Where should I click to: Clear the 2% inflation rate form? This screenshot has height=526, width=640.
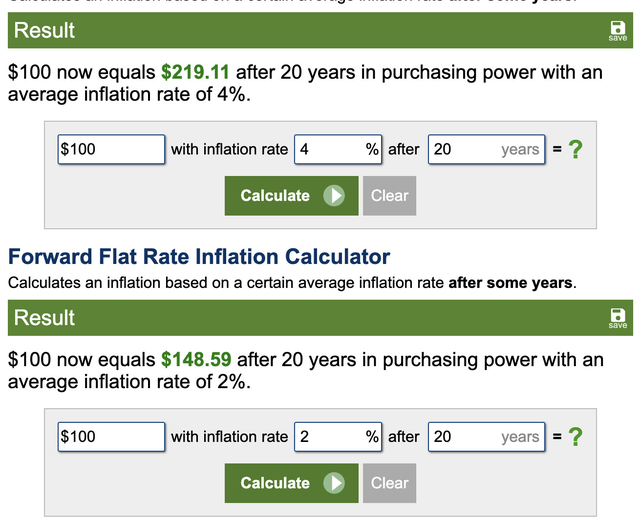(389, 483)
